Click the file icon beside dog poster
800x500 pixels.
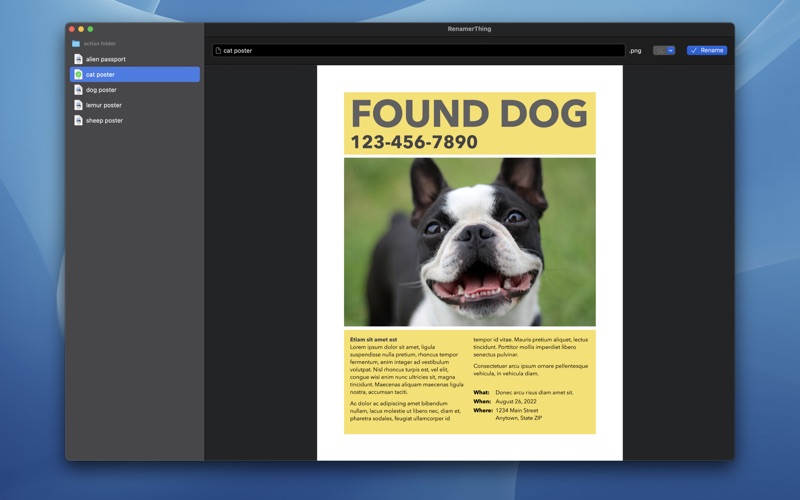78,90
